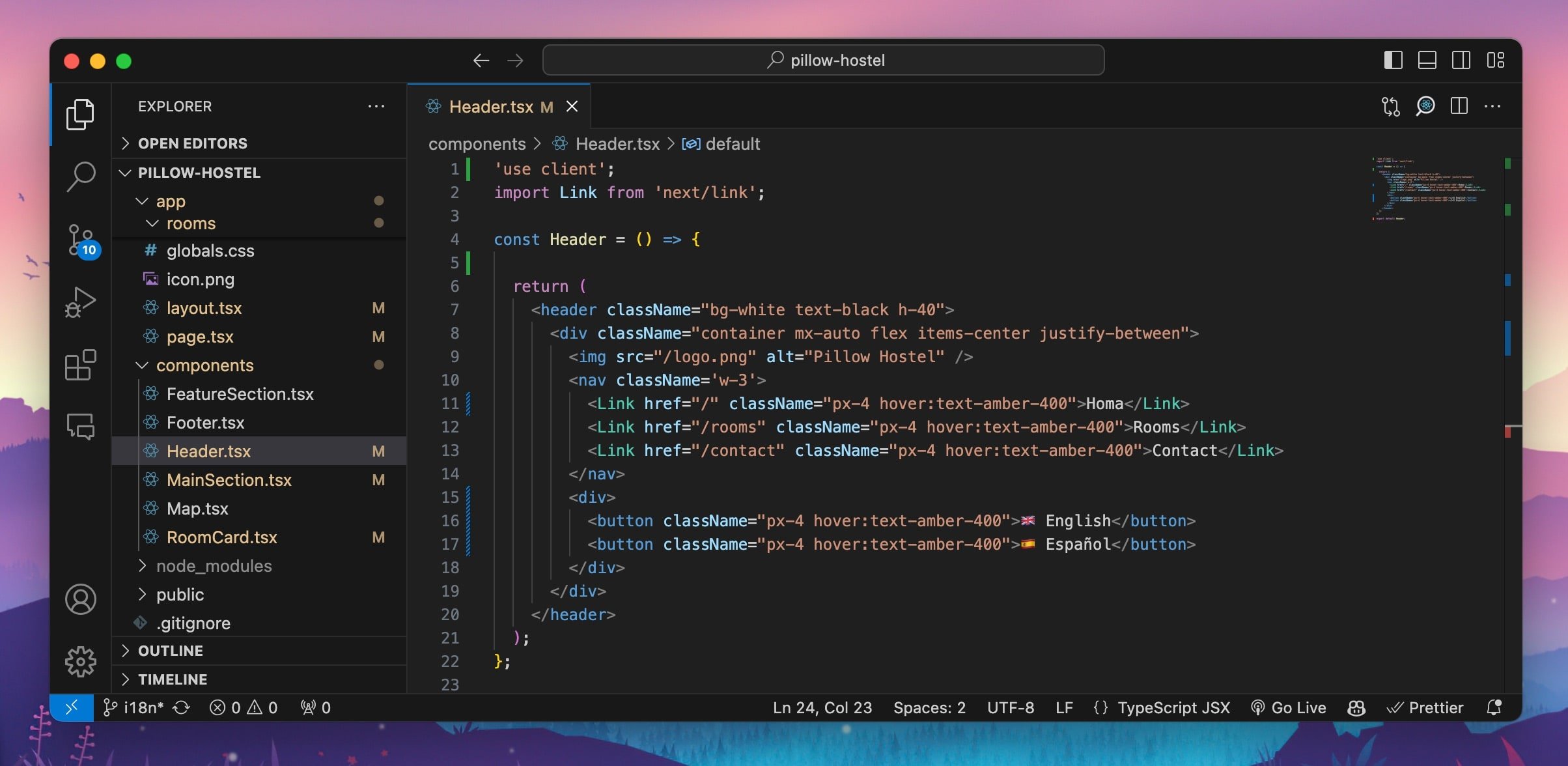Go forward with the right arrow
Screen dimensions: 1568x766
[x=515, y=61]
